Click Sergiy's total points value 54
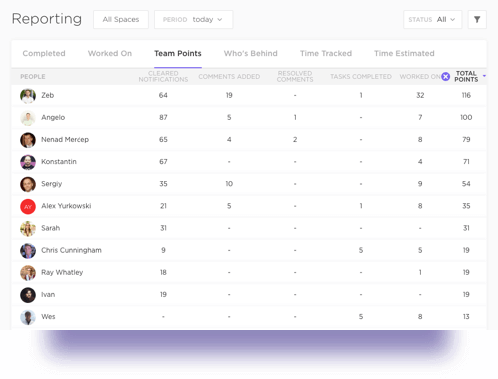 pyautogui.click(x=466, y=184)
